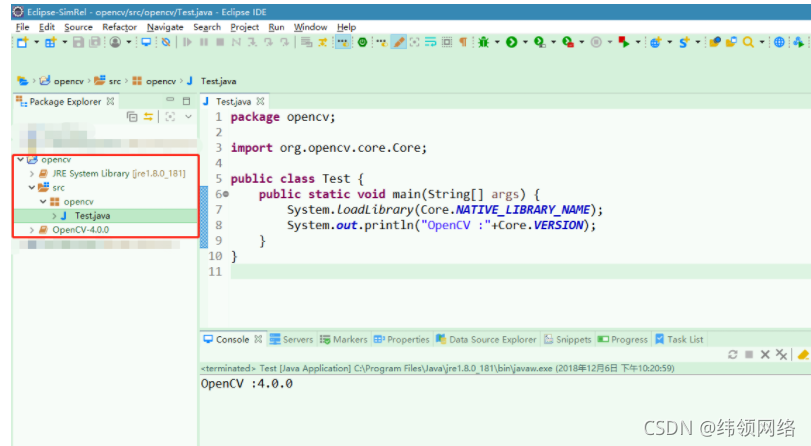Click the blue S+ new toolbar icon

pos(684,42)
